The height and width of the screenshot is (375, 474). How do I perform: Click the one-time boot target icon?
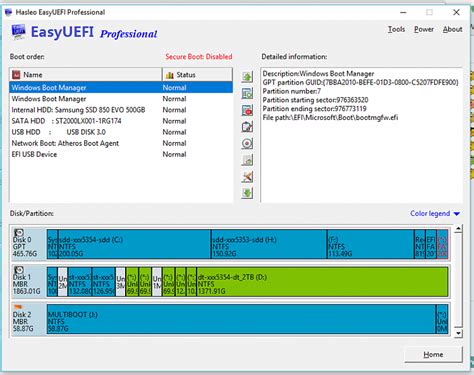(247, 143)
